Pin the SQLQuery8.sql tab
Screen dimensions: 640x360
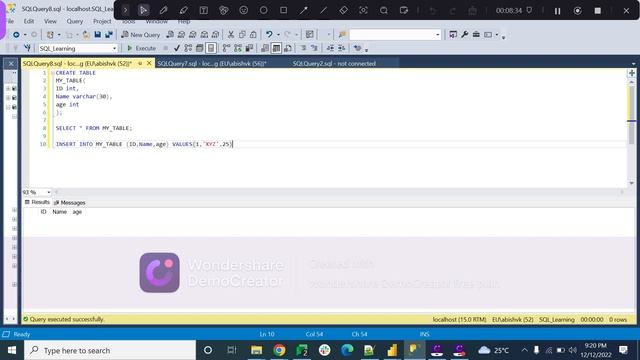coord(140,63)
